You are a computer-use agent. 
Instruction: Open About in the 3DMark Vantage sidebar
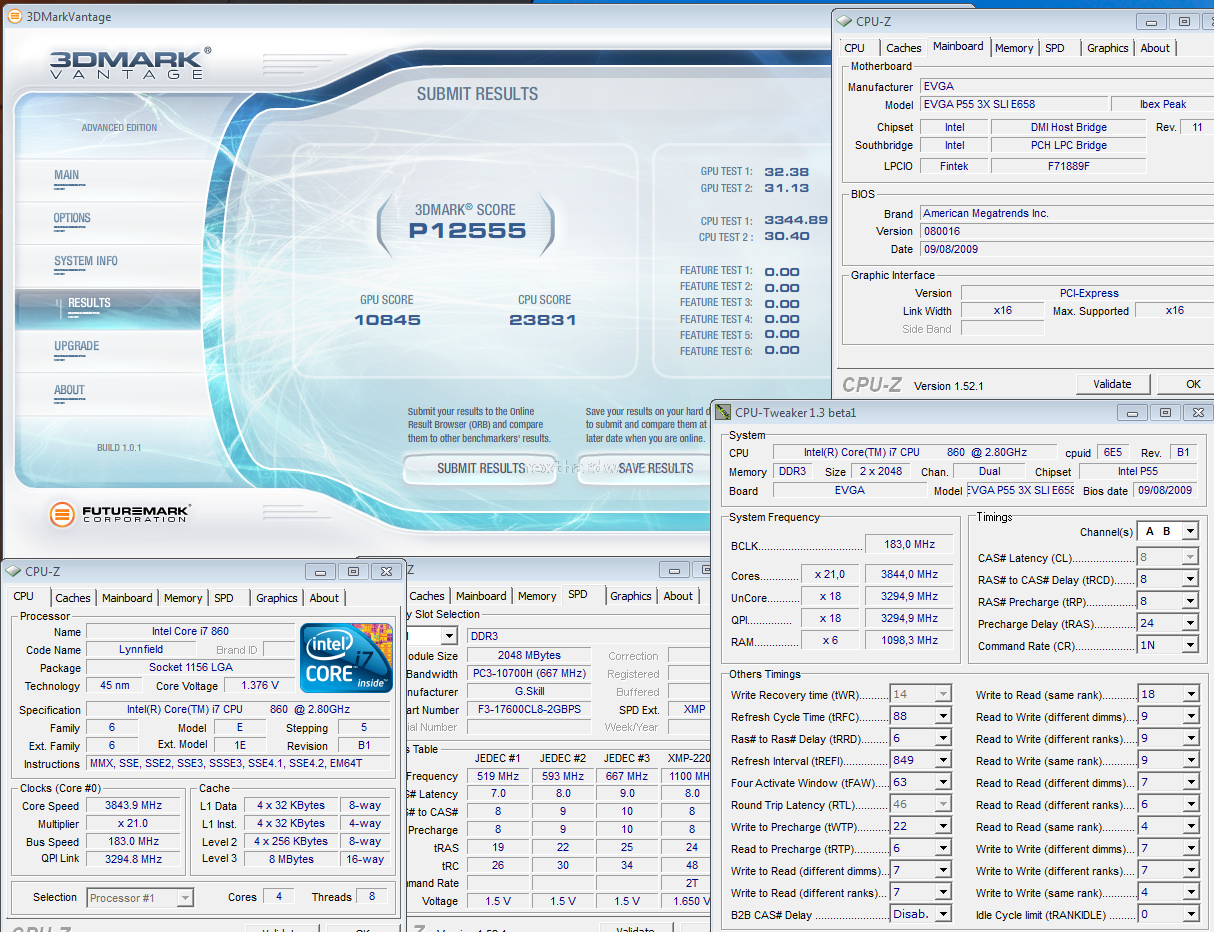(x=69, y=390)
